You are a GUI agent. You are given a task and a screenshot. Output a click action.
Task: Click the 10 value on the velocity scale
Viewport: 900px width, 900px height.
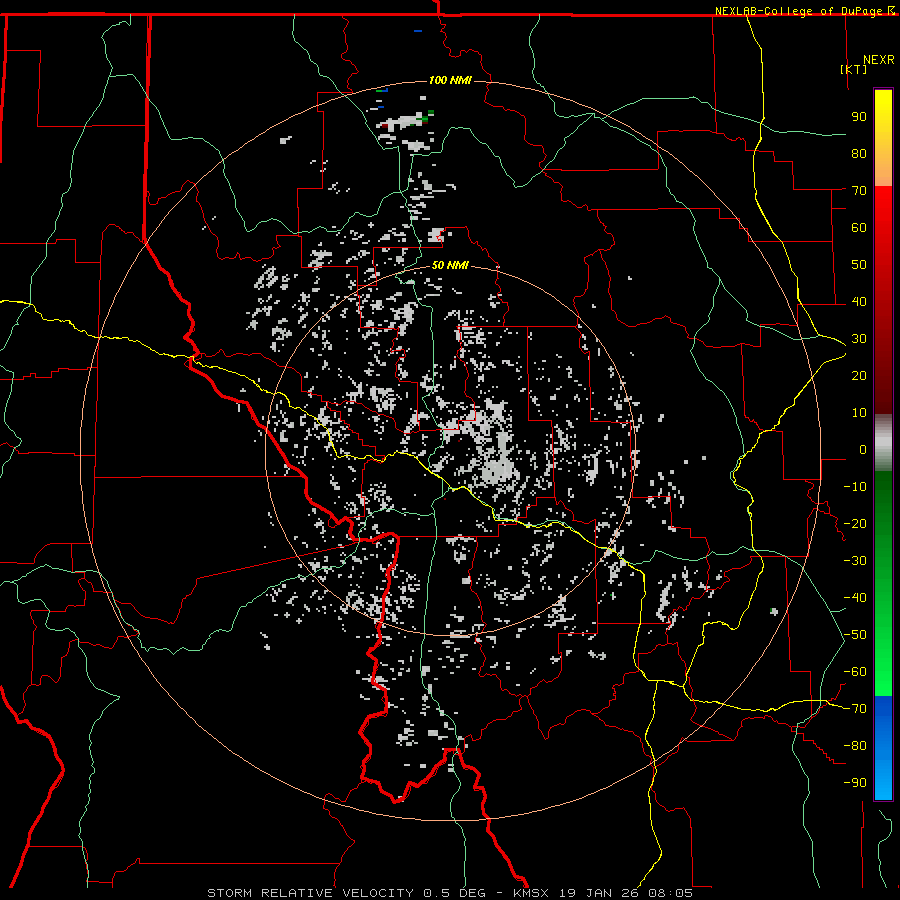(859, 413)
